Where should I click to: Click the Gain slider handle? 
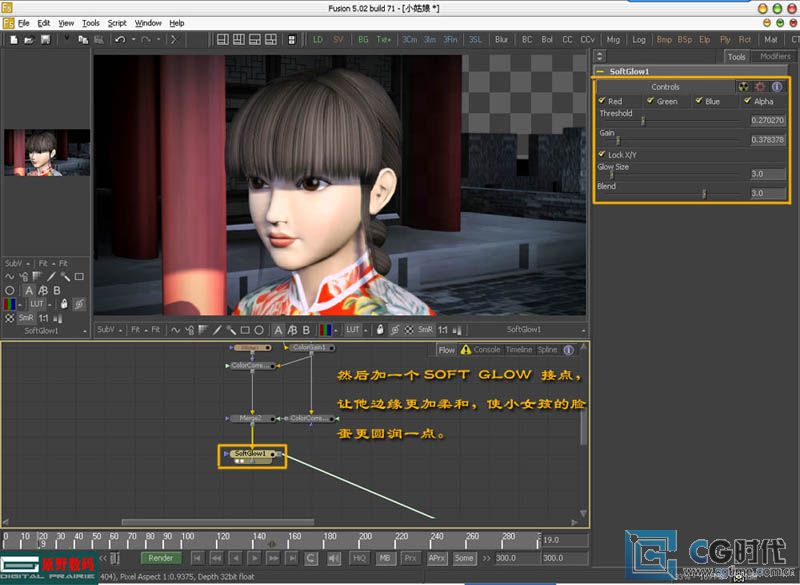(618, 140)
